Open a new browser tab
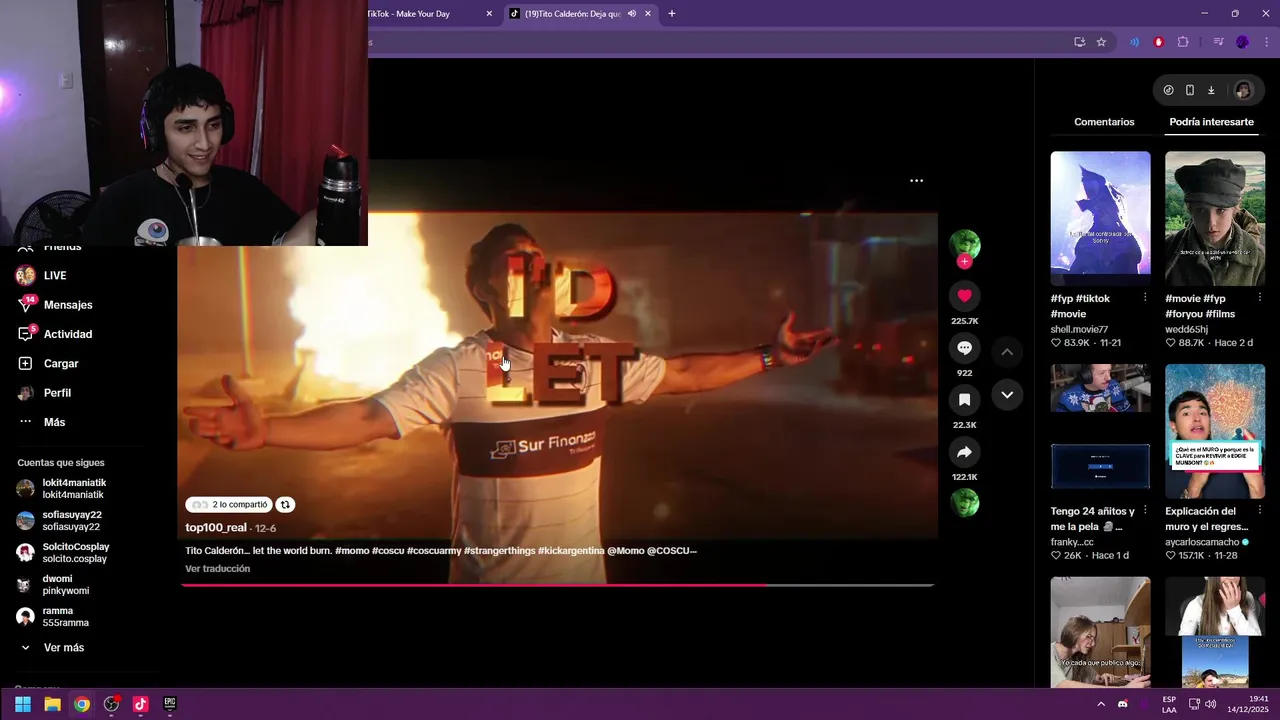This screenshot has width=1280, height=720. click(x=672, y=14)
